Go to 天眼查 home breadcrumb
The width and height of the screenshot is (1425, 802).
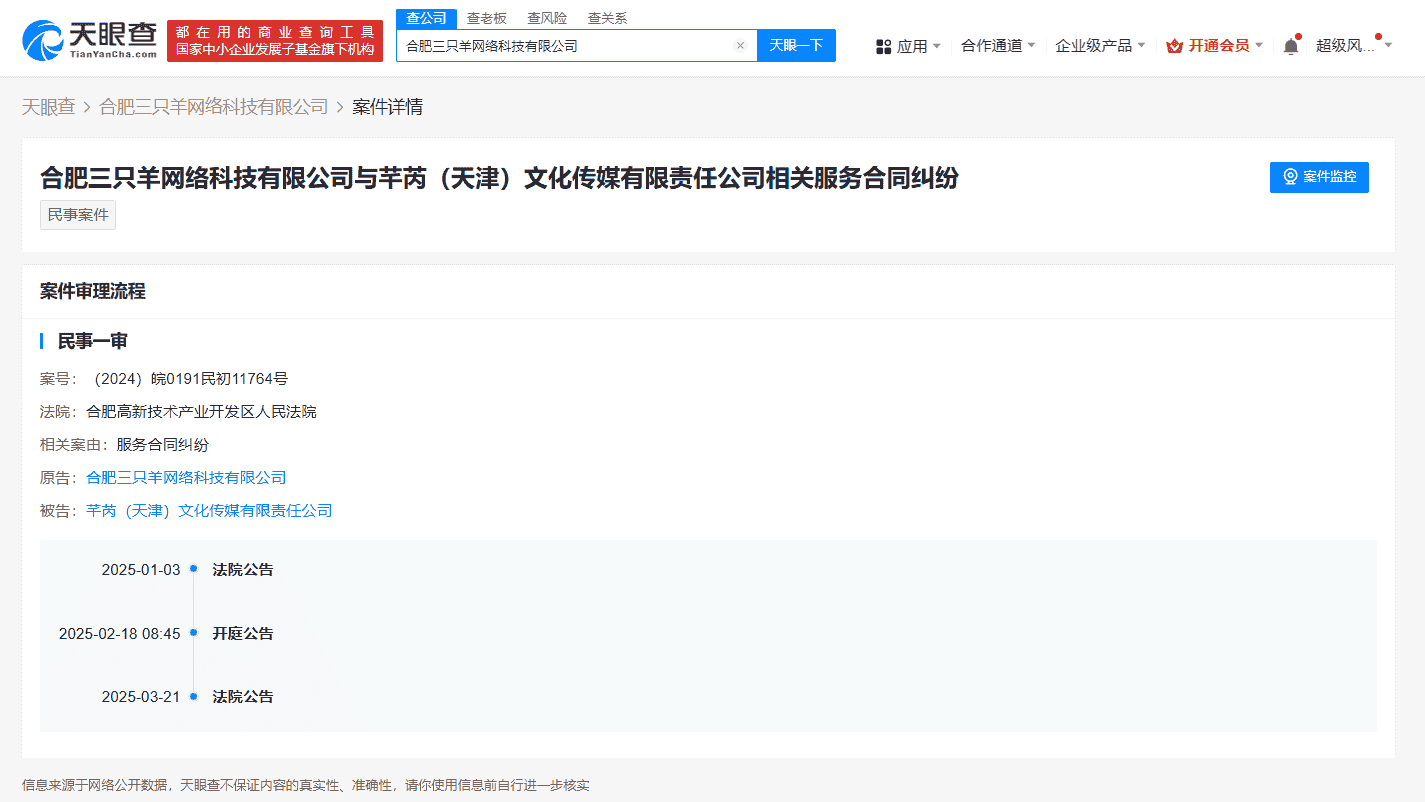pos(49,107)
